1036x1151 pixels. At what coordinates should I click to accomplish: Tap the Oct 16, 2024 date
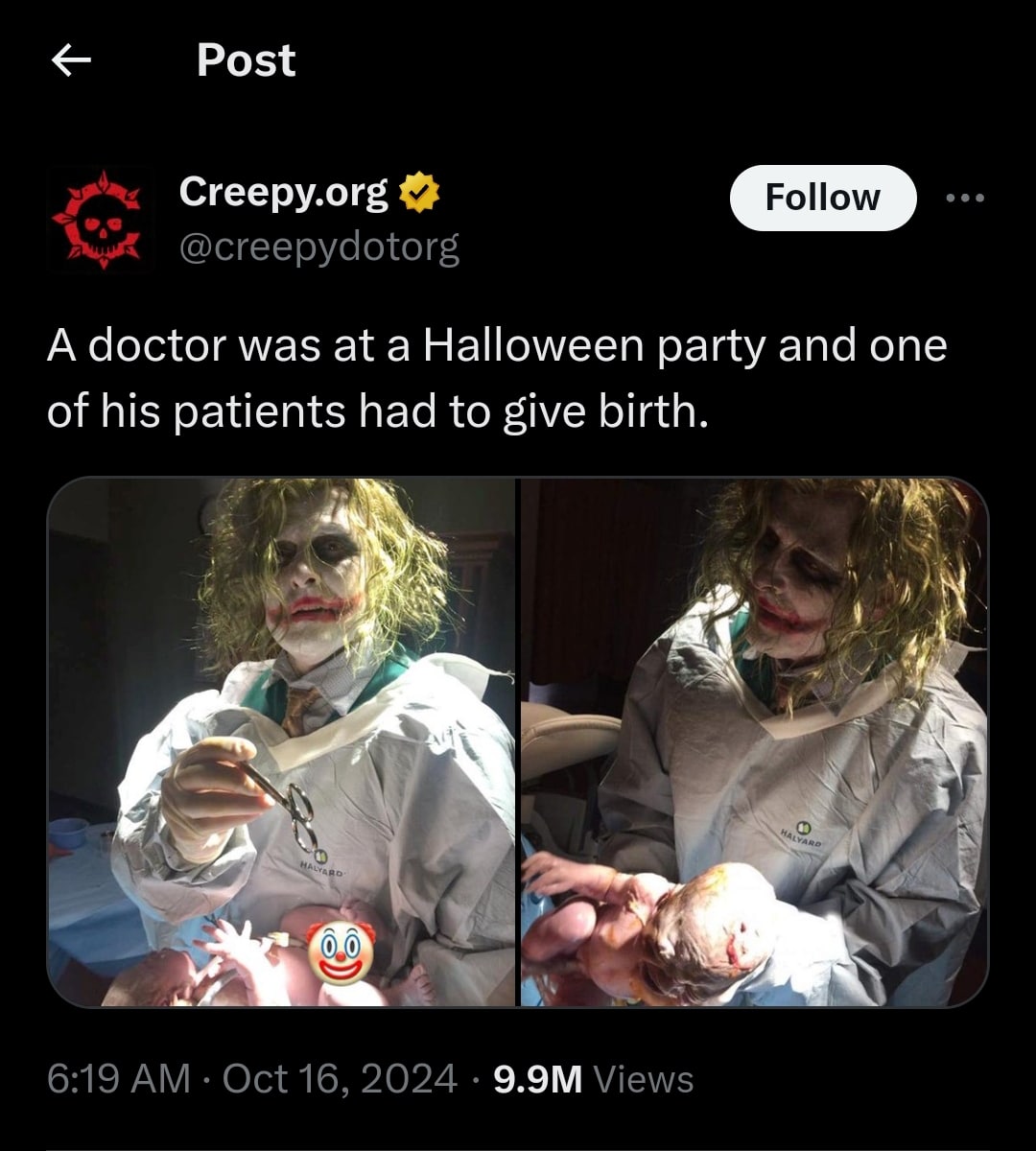(x=340, y=1079)
